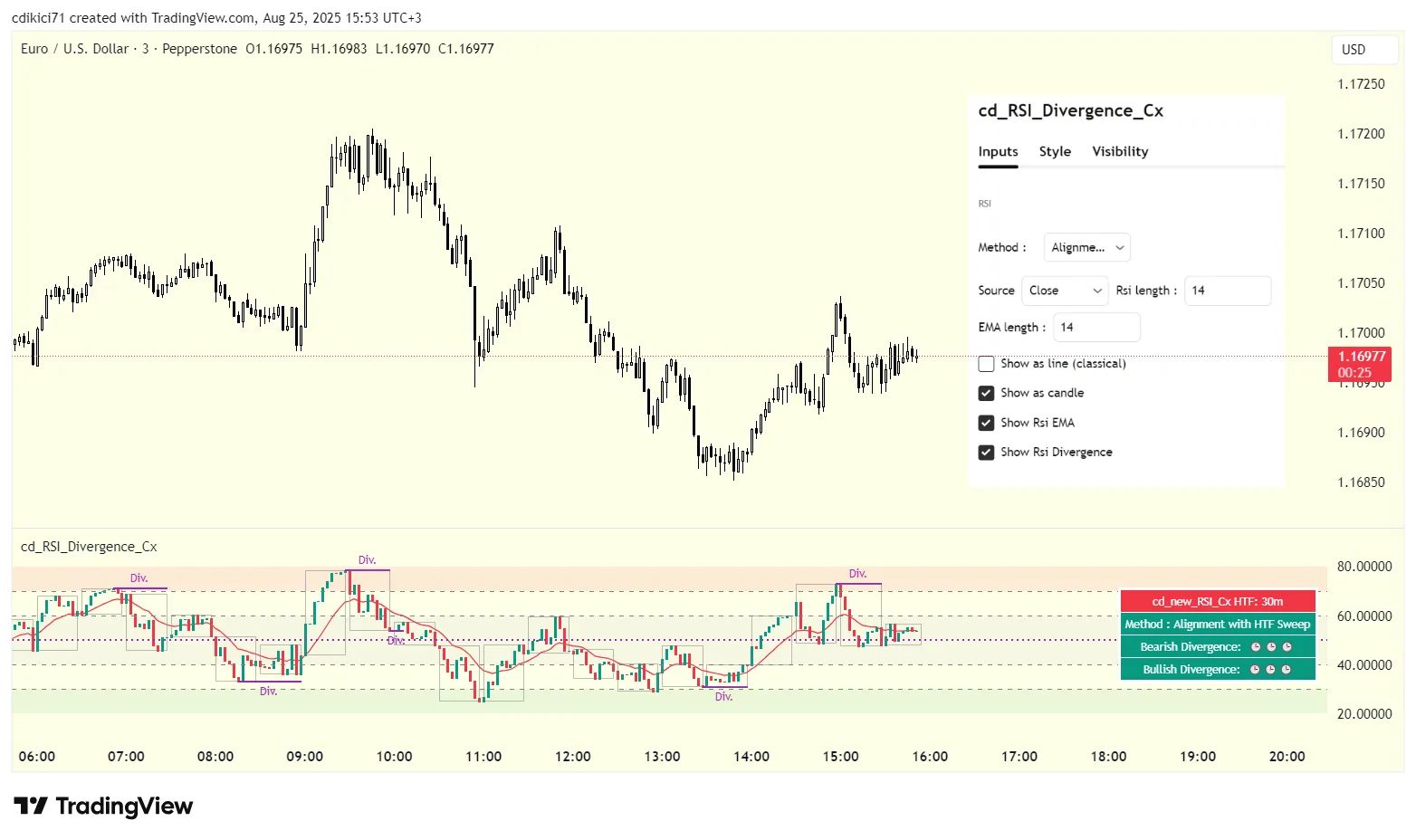Switch to the Inputs tab

(x=998, y=152)
